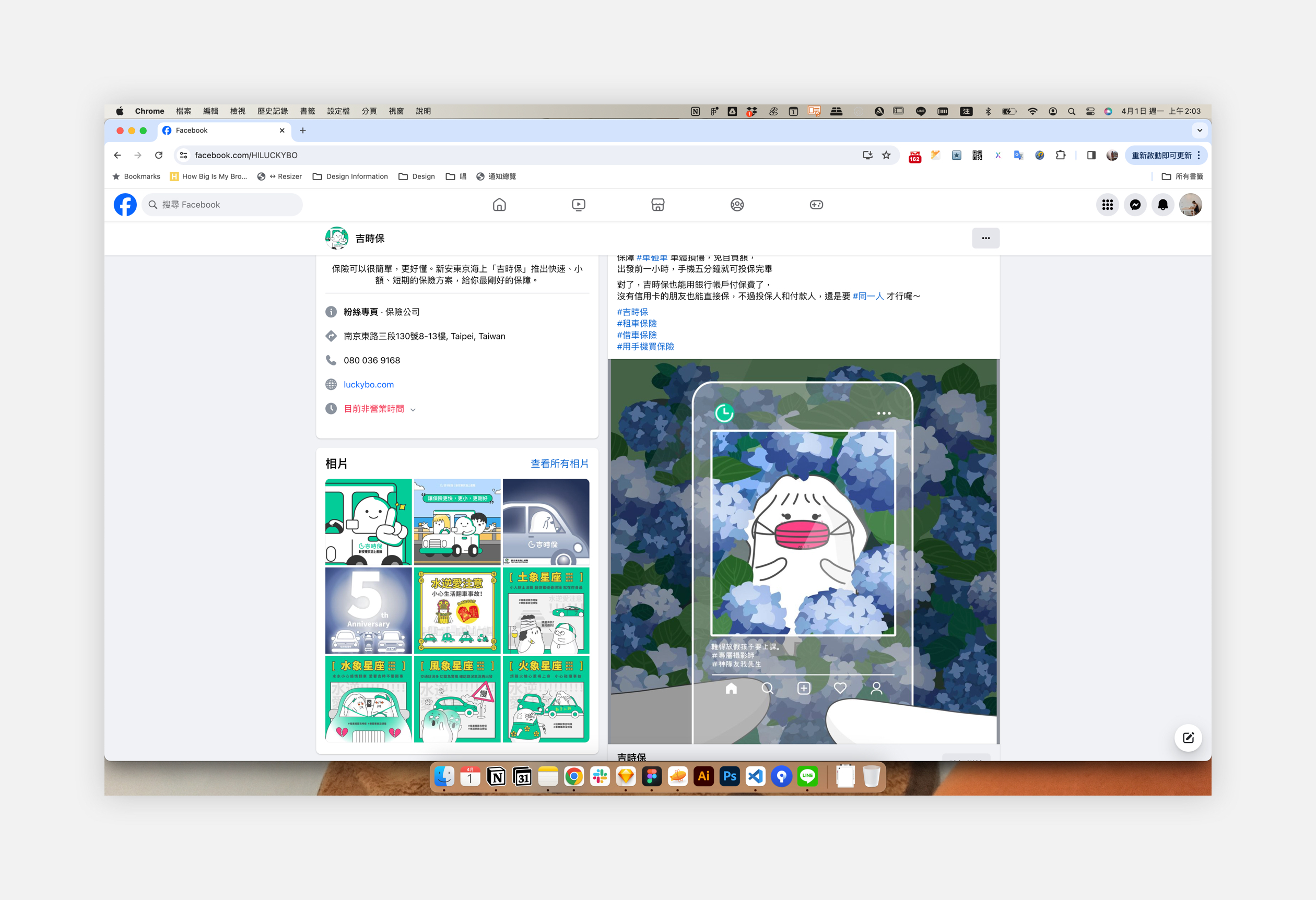Open Messenger from the top bar
This screenshot has width=1316, height=900.
[1135, 205]
